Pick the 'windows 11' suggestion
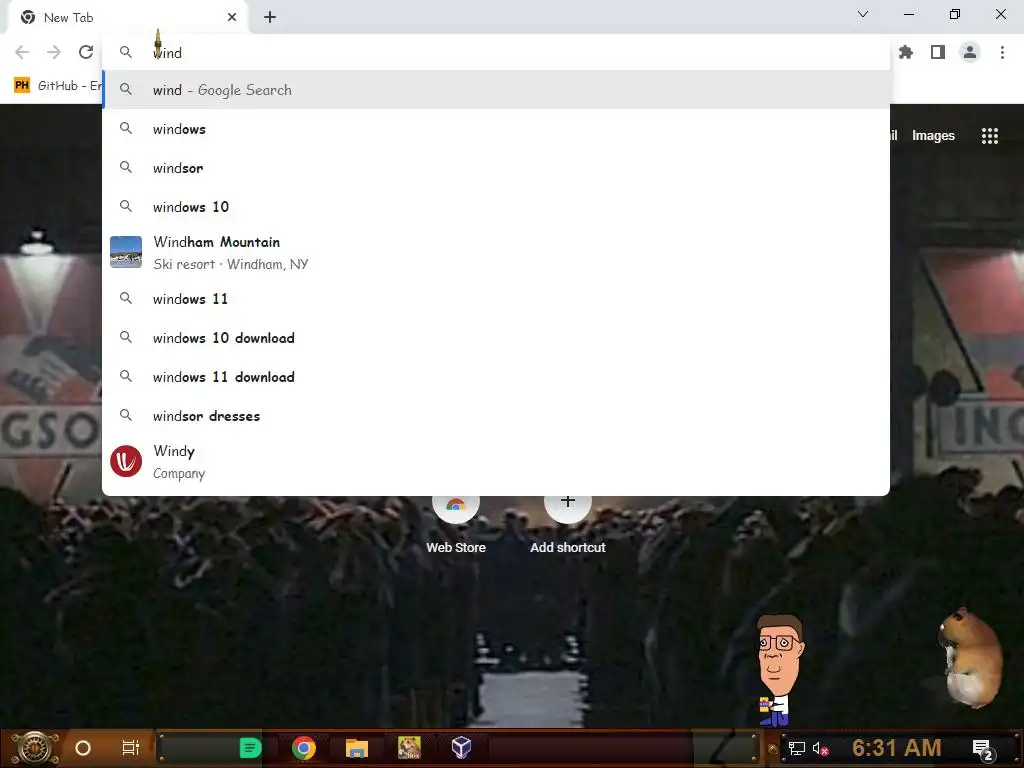This screenshot has height=768, width=1024. [496, 299]
